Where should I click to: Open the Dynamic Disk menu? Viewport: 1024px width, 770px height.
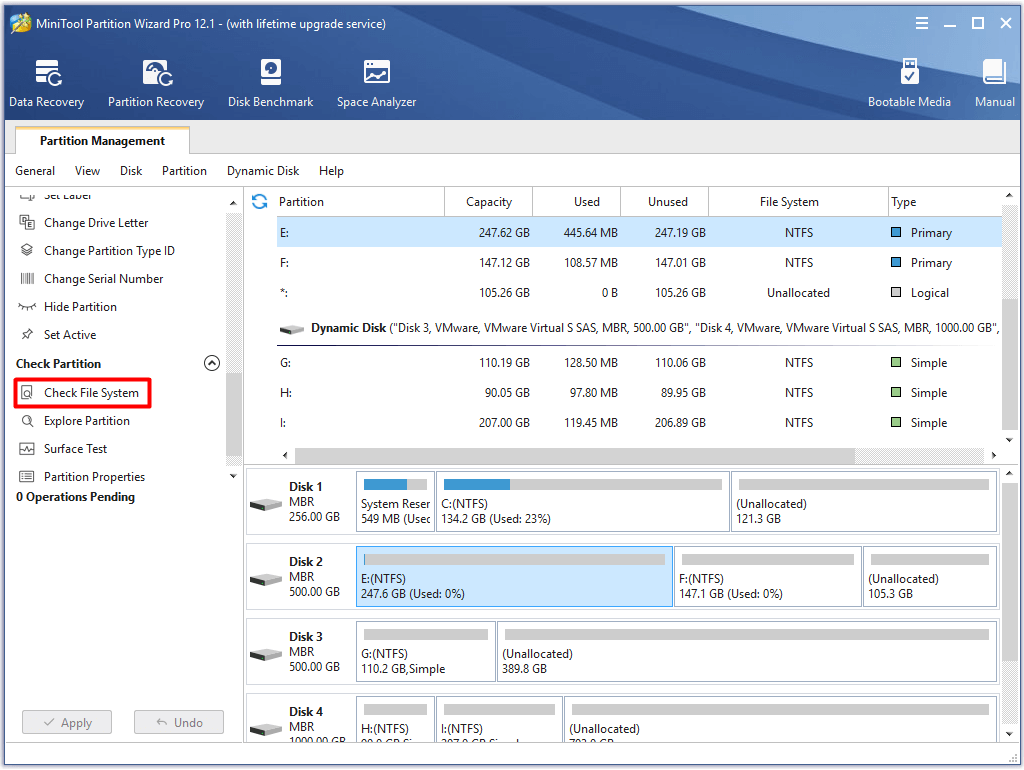[x=263, y=171]
